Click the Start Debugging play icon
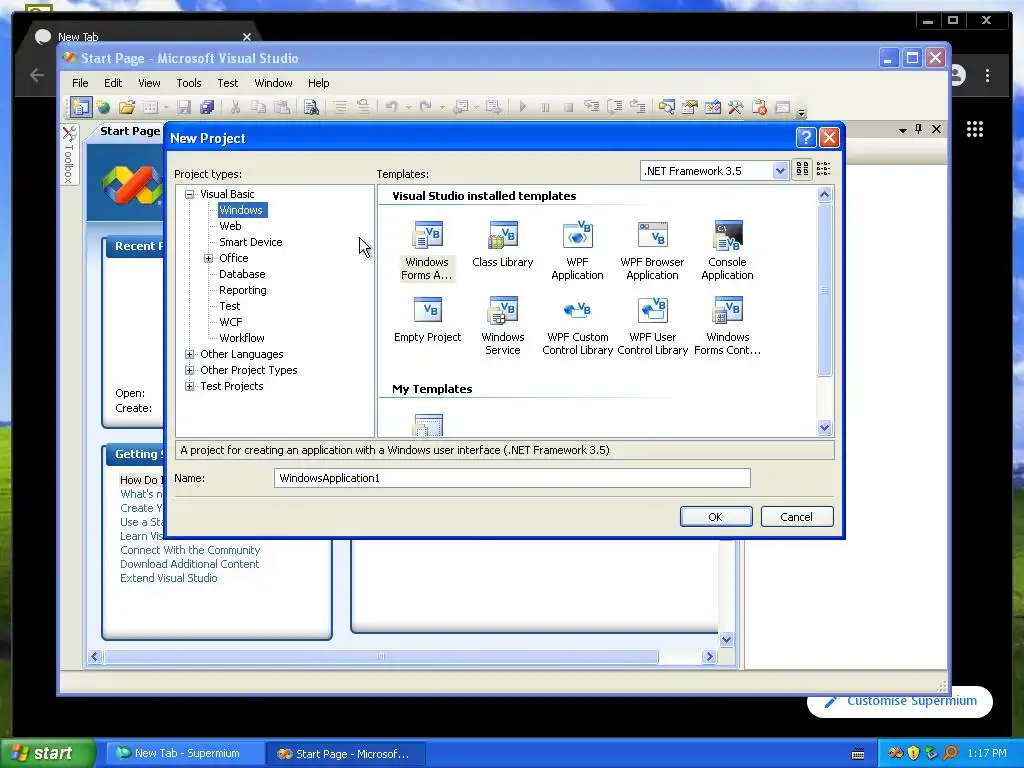This screenshot has width=1024, height=768. coord(522,106)
